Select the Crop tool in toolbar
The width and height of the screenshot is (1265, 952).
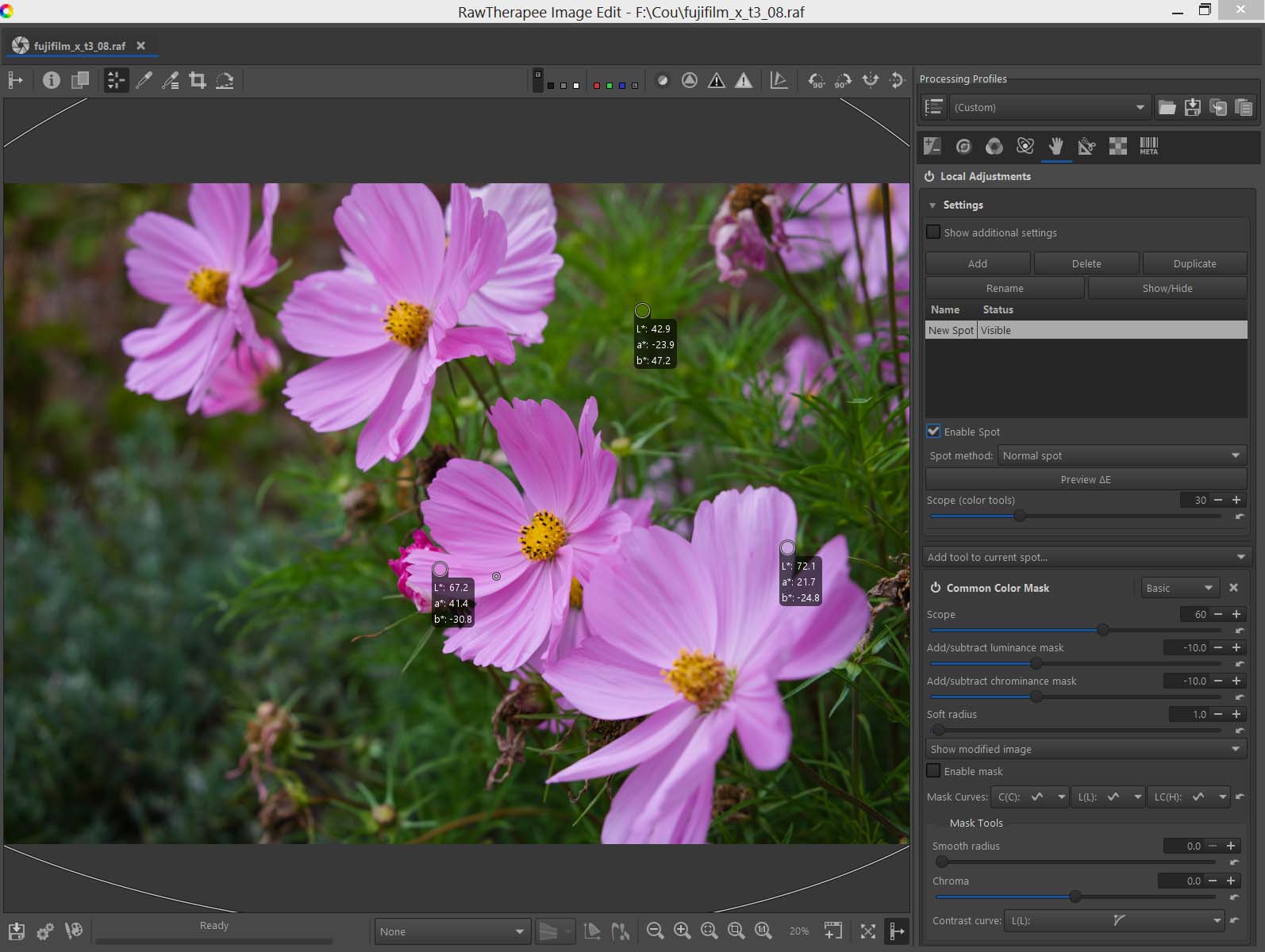coord(198,80)
